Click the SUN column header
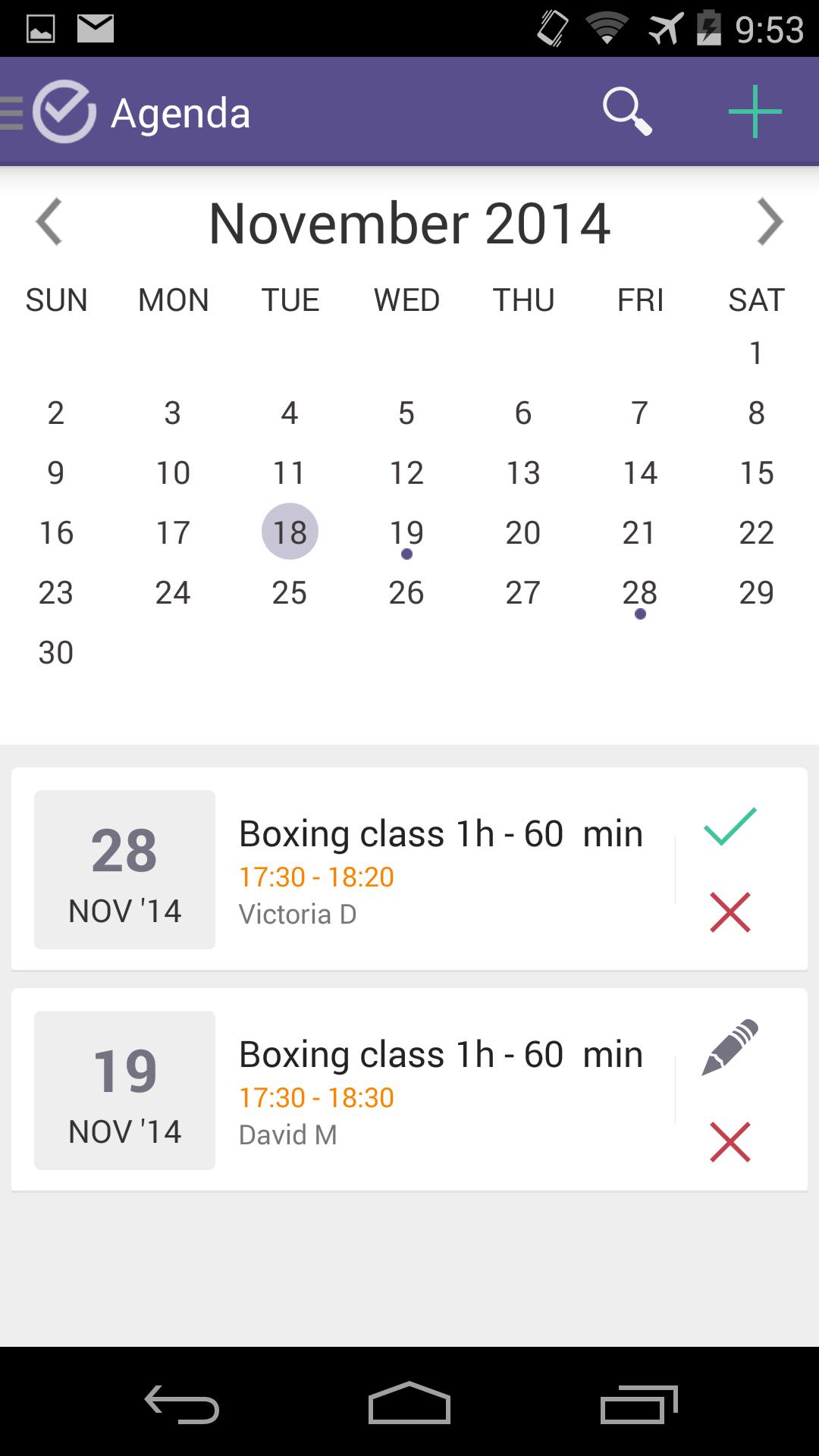 point(55,300)
